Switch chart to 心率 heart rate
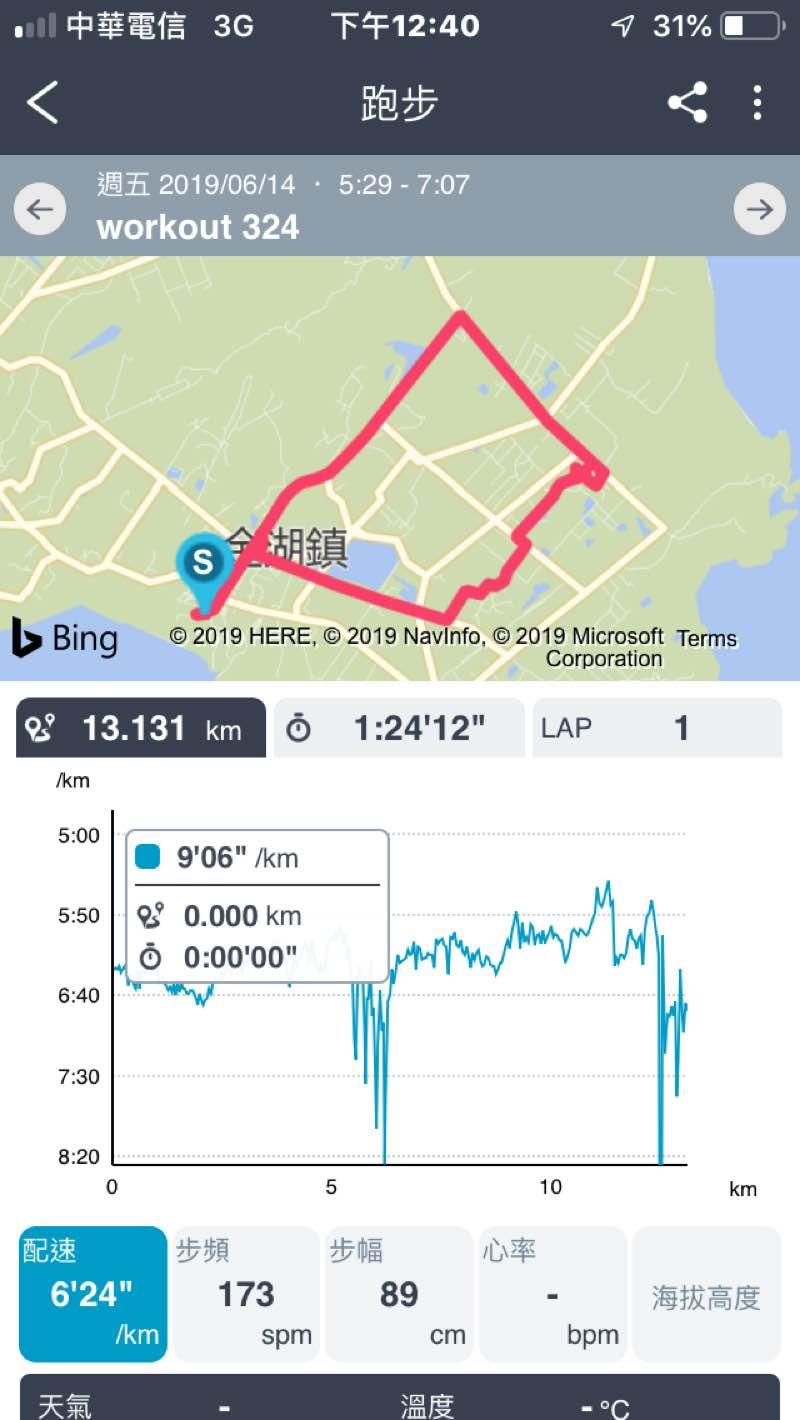Screen dimensions: 800x1420 tap(552, 1294)
